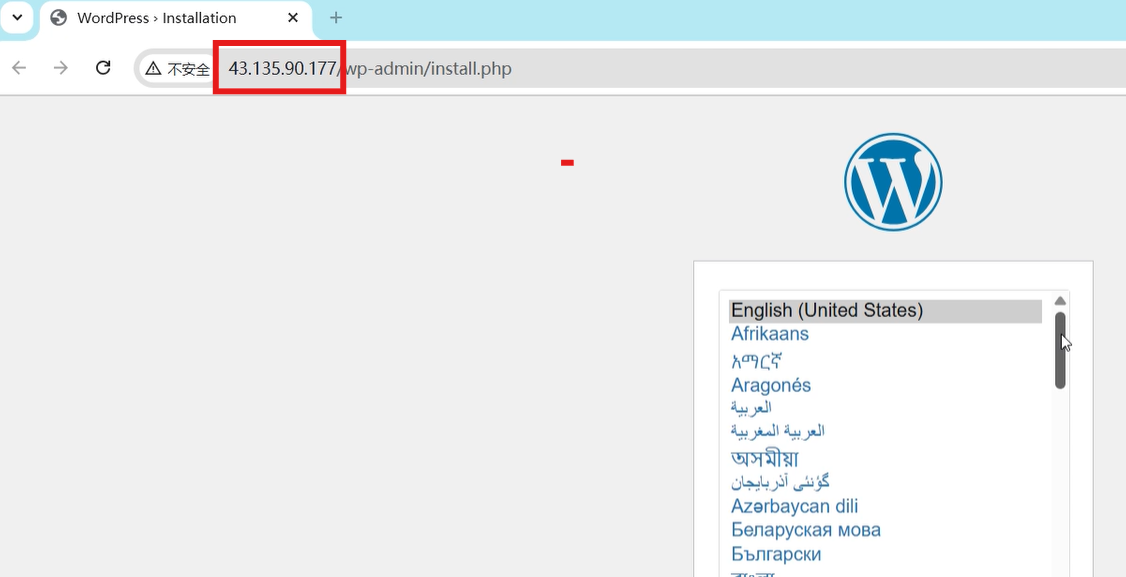This screenshot has width=1126, height=577.
Task: Select English (United States) language
Action: pos(885,310)
